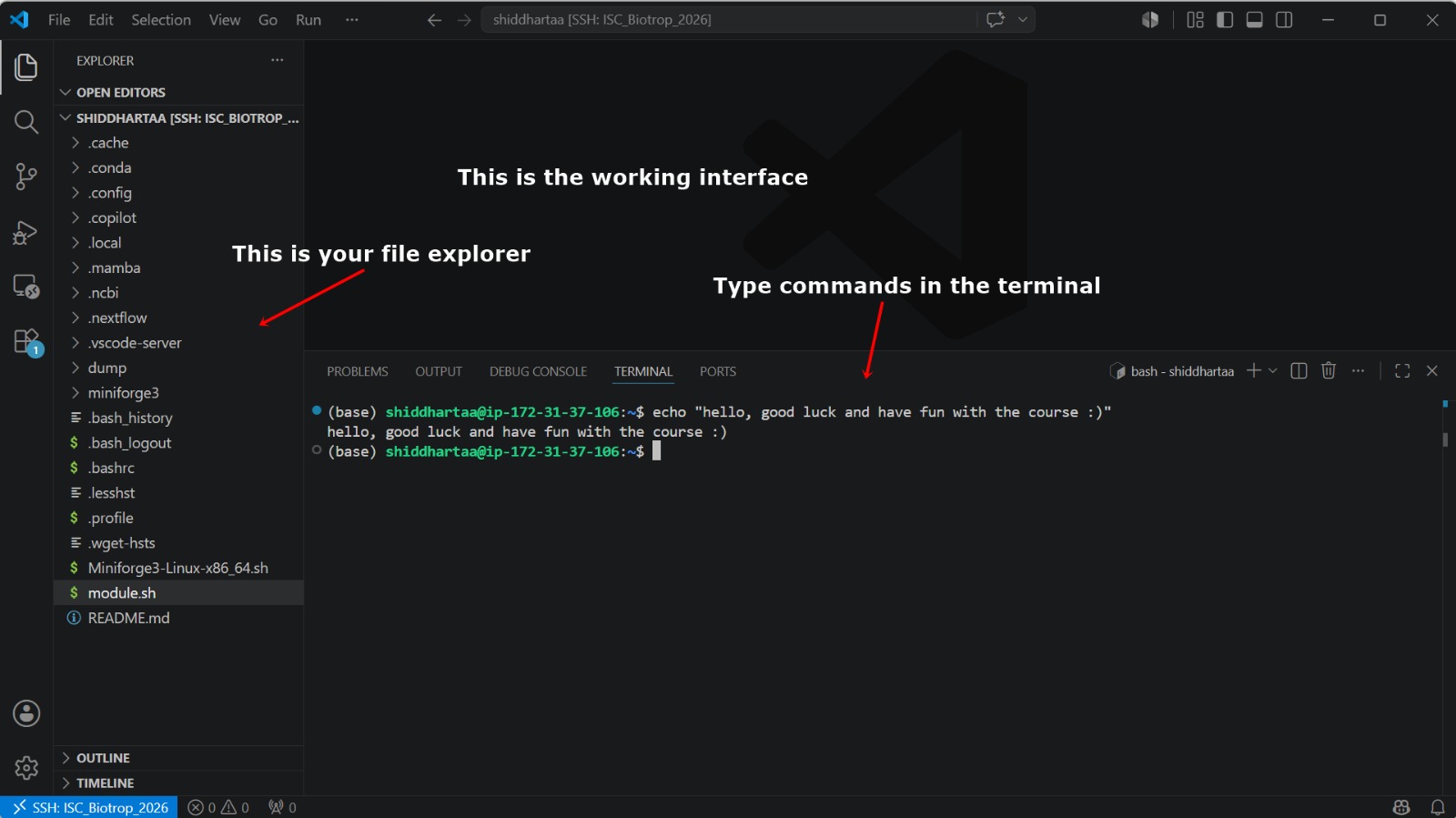Show more menu items ellipsis
Screen dimensions: 1456x818
352,20
